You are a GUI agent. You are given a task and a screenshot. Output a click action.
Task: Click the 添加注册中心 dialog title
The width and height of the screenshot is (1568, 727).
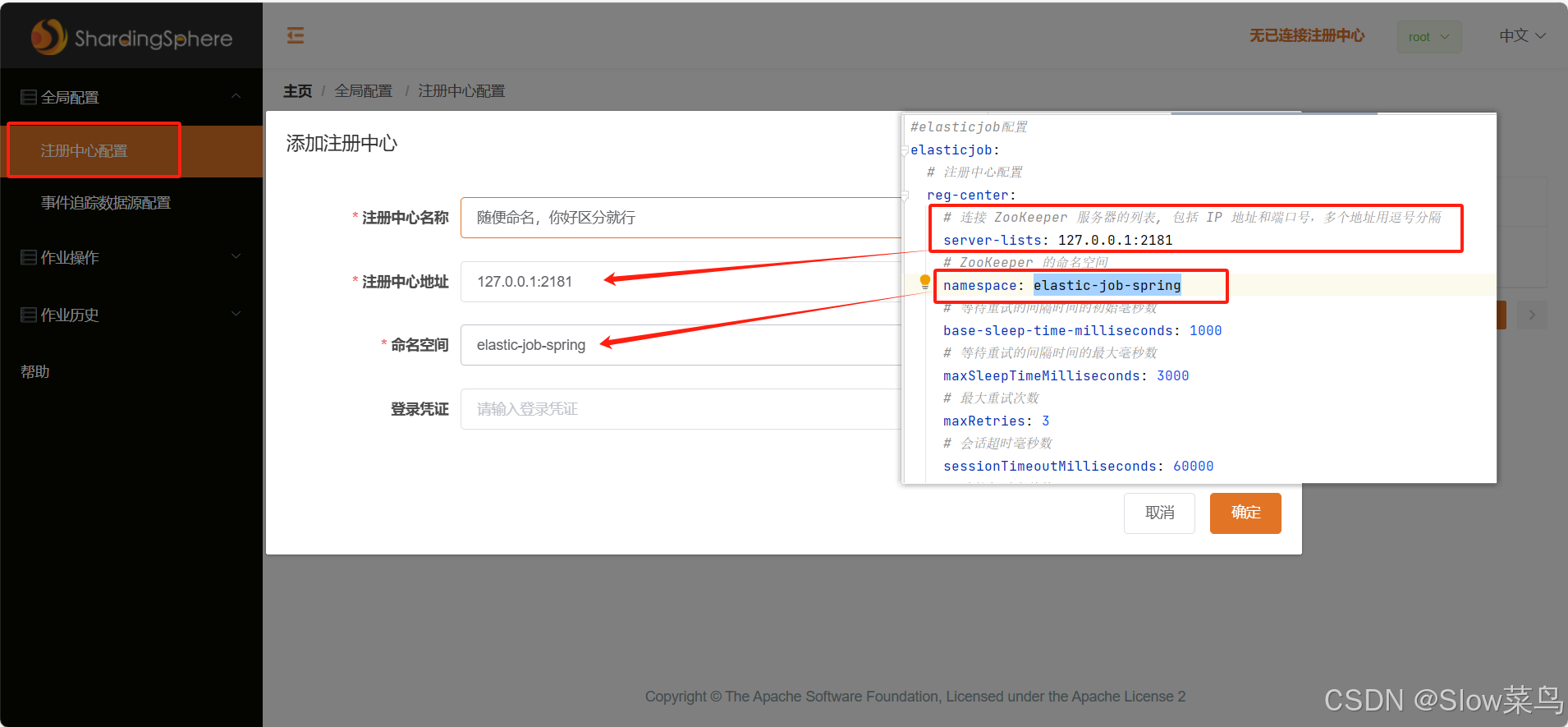[x=342, y=144]
